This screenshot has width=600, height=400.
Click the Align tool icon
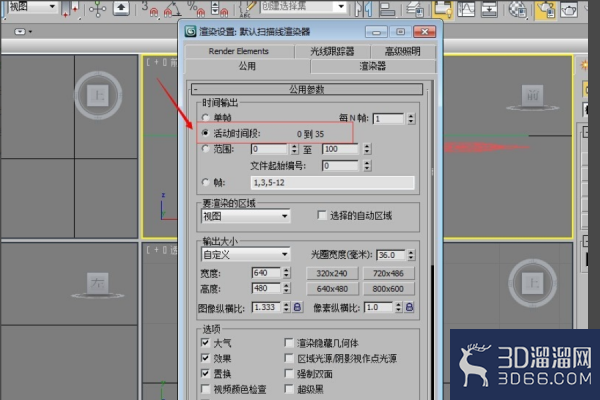coord(386,8)
